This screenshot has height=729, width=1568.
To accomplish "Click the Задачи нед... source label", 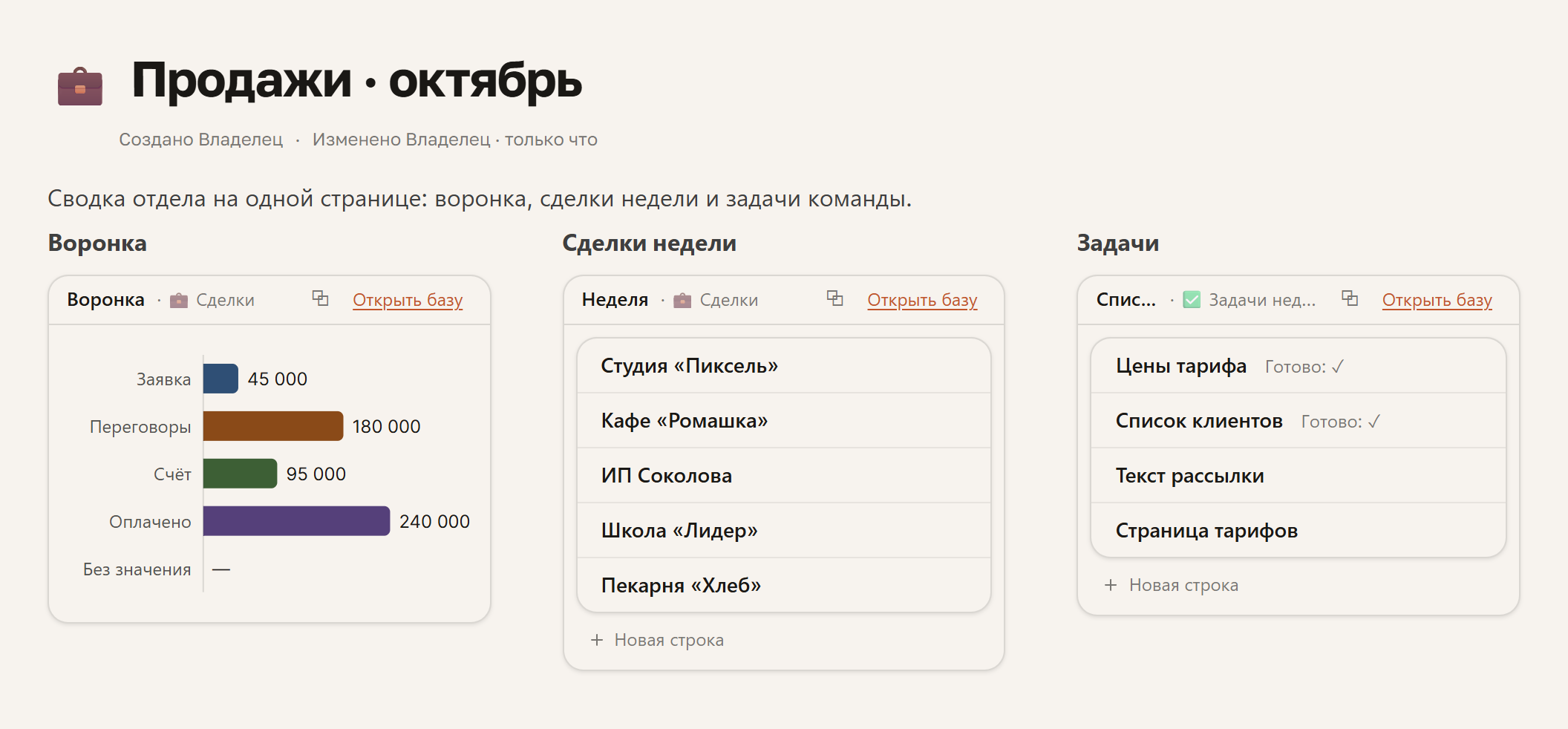I will coord(1262,300).
